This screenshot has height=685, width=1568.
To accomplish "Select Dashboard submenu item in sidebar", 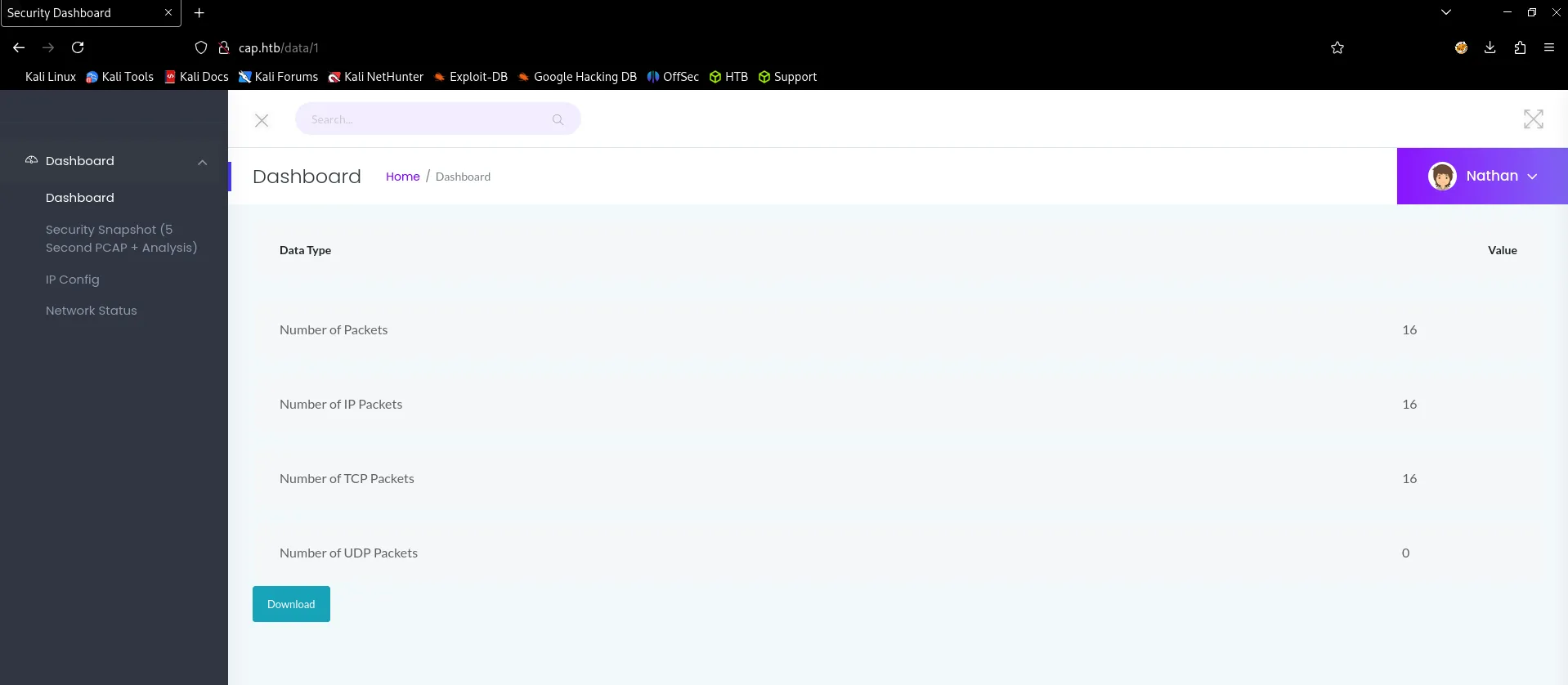I will (80, 198).
